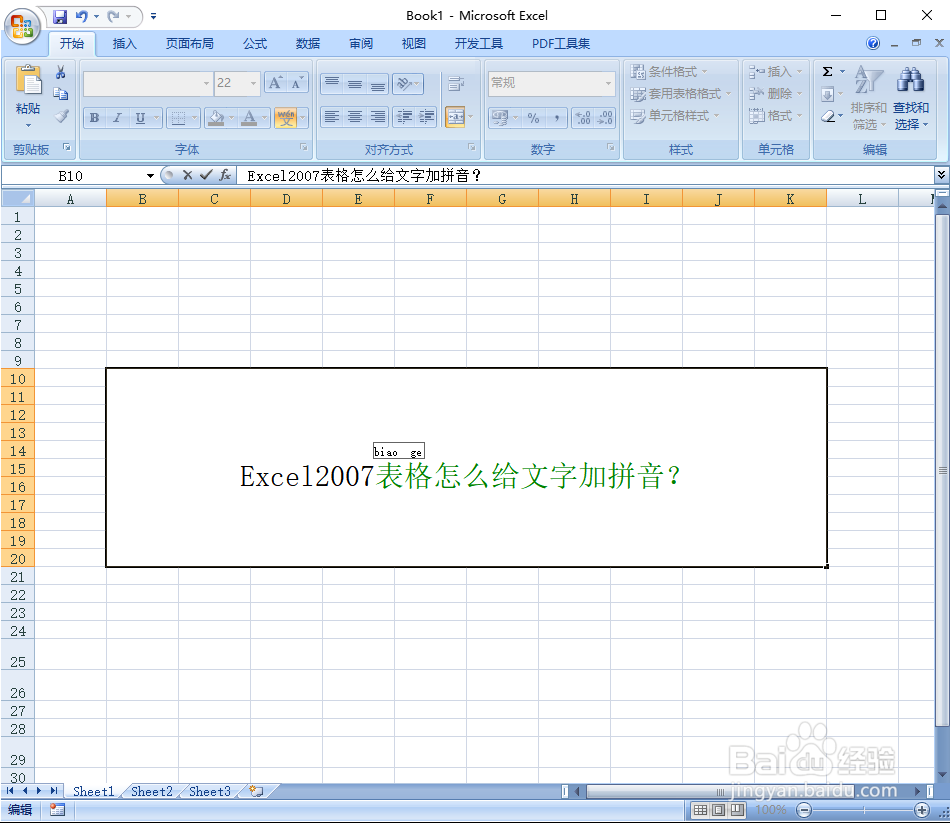The width and height of the screenshot is (950, 823).
Task: Zoom in with the plus button
Action: pyautogui.click(x=922, y=810)
